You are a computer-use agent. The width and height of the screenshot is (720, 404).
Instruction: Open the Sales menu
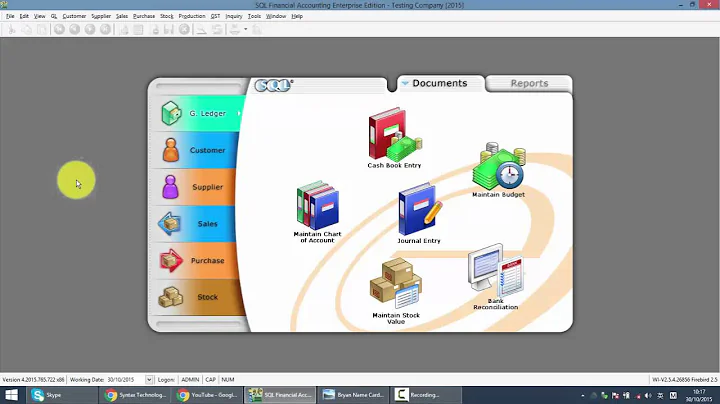click(x=122, y=16)
